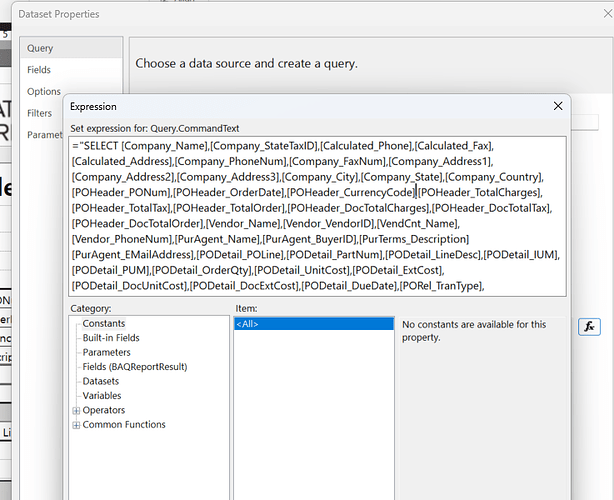Select the Built-in Fields category
Image resolution: width=614 pixels, height=500 pixels.
click(x=111, y=338)
